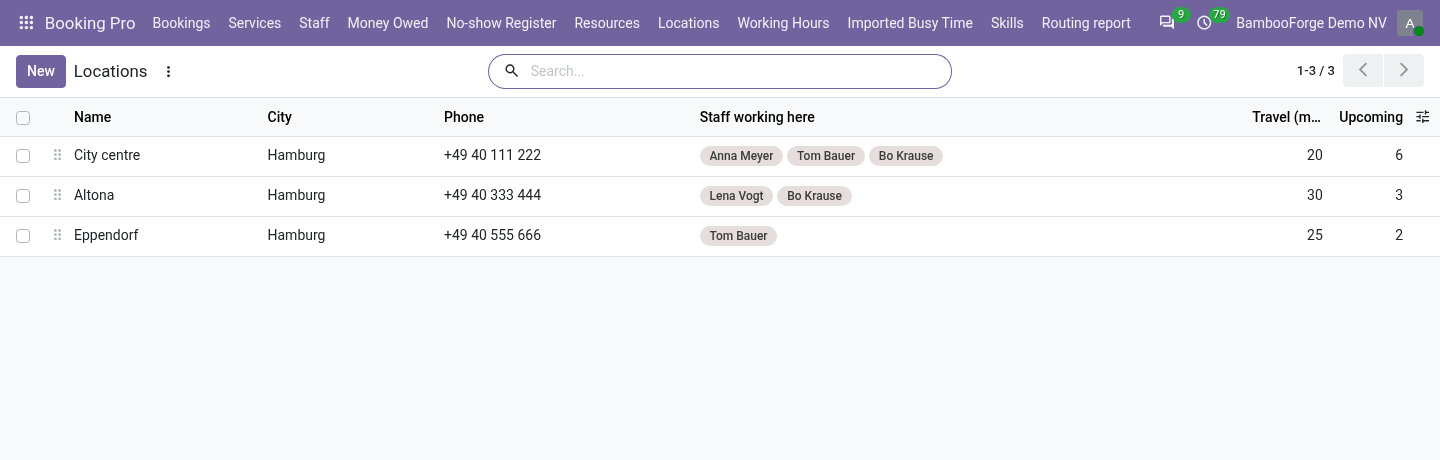Open the City centre location record

(107, 155)
